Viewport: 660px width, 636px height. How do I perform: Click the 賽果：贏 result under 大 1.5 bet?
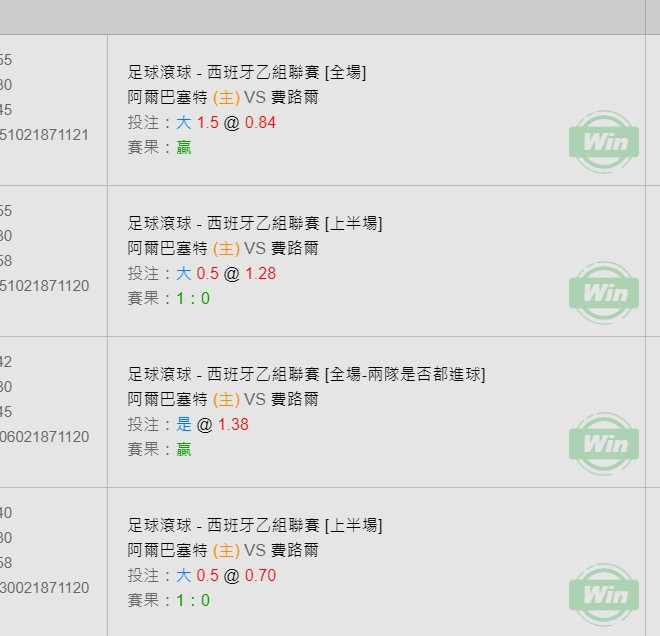[160, 147]
